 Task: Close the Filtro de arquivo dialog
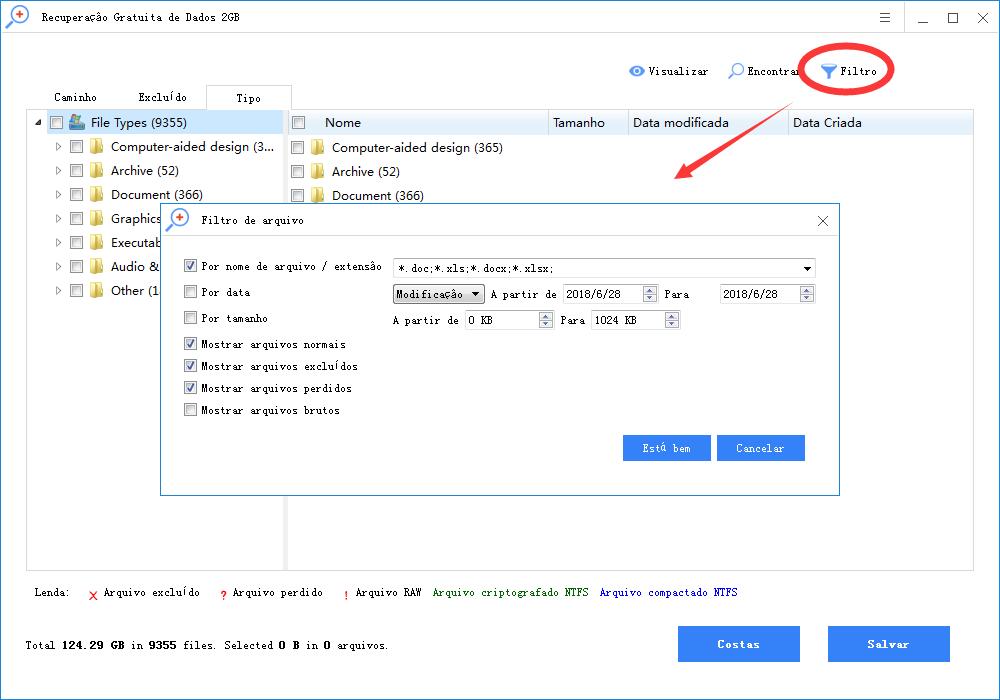822,221
